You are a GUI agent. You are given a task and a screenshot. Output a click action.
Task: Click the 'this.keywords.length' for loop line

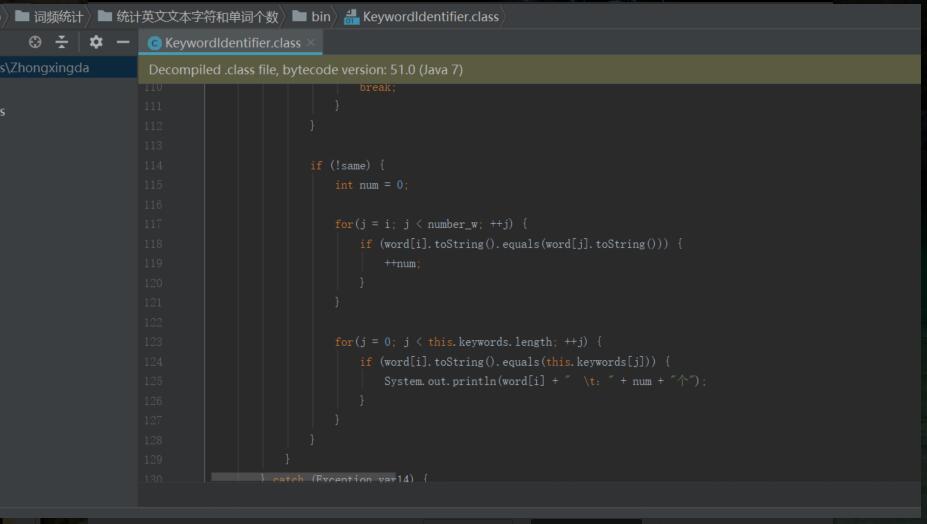[x=468, y=342]
